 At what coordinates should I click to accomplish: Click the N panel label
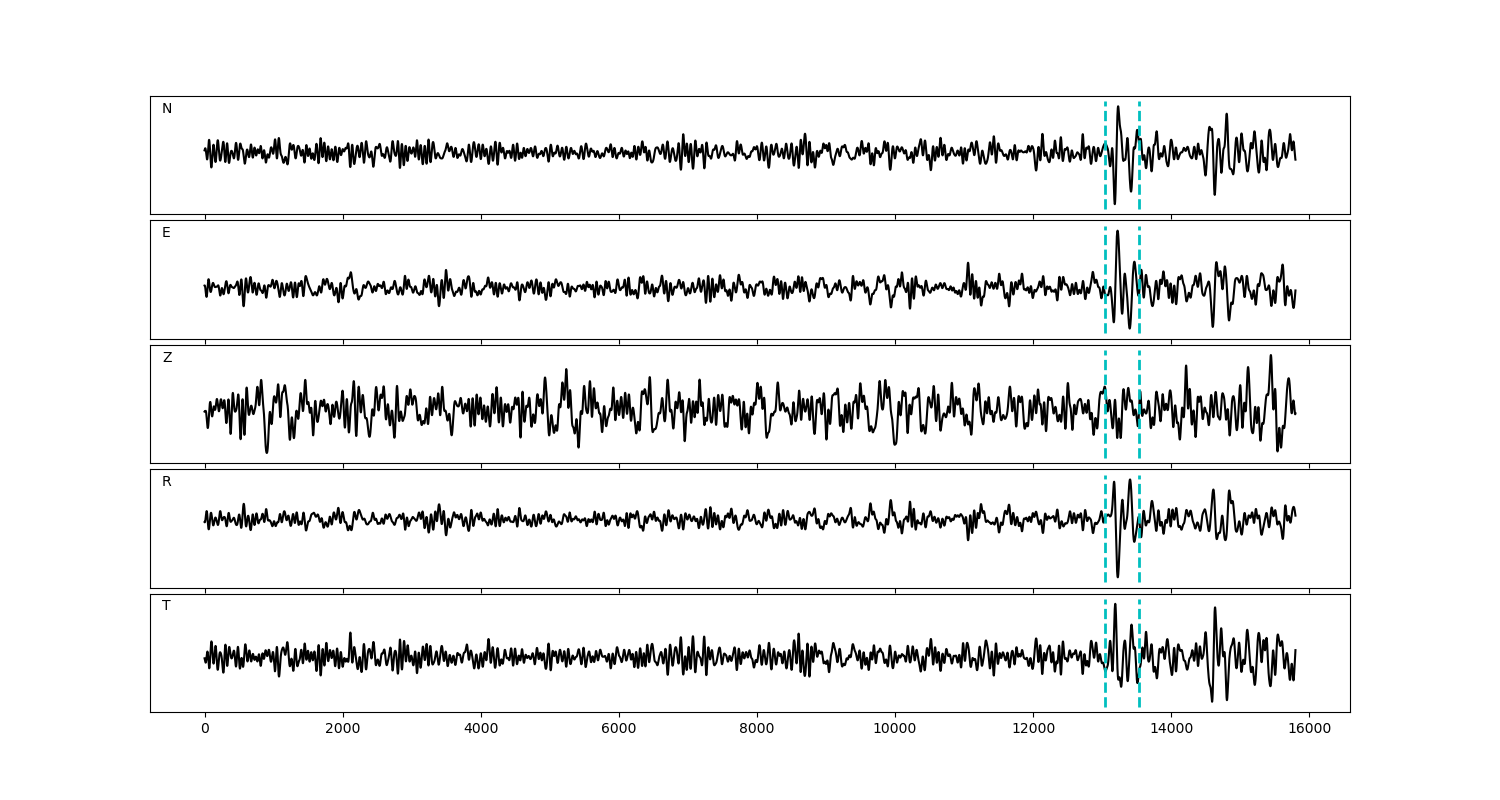167,109
